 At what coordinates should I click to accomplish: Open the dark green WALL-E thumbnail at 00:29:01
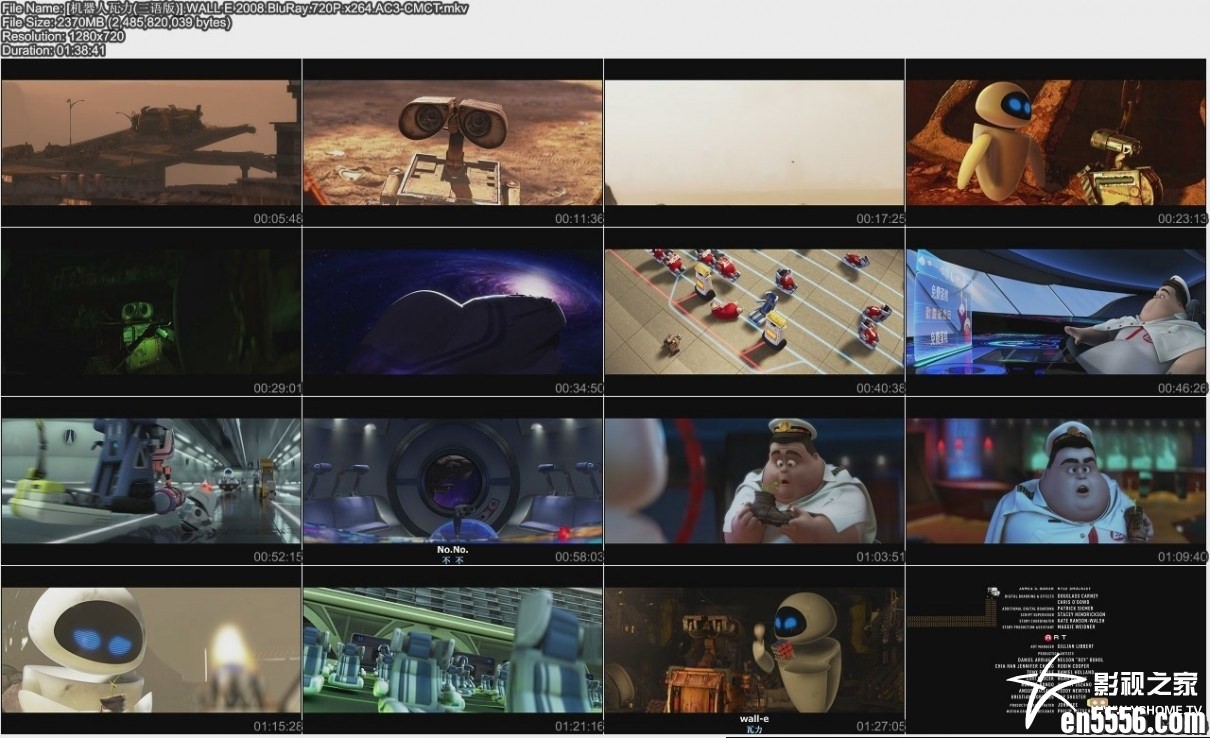point(151,312)
